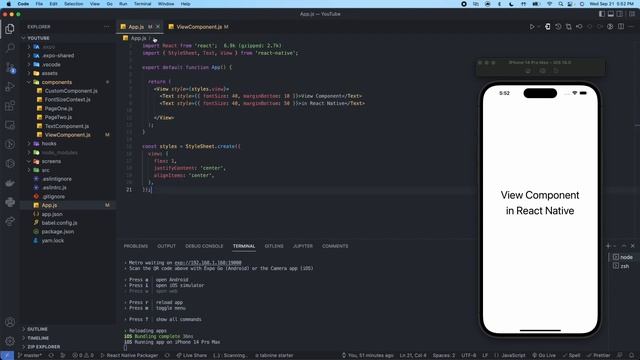This screenshot has width=640, height=360.
Task: Switch to the COMMENTS panel tab
Action: click(x=335, y=246)
